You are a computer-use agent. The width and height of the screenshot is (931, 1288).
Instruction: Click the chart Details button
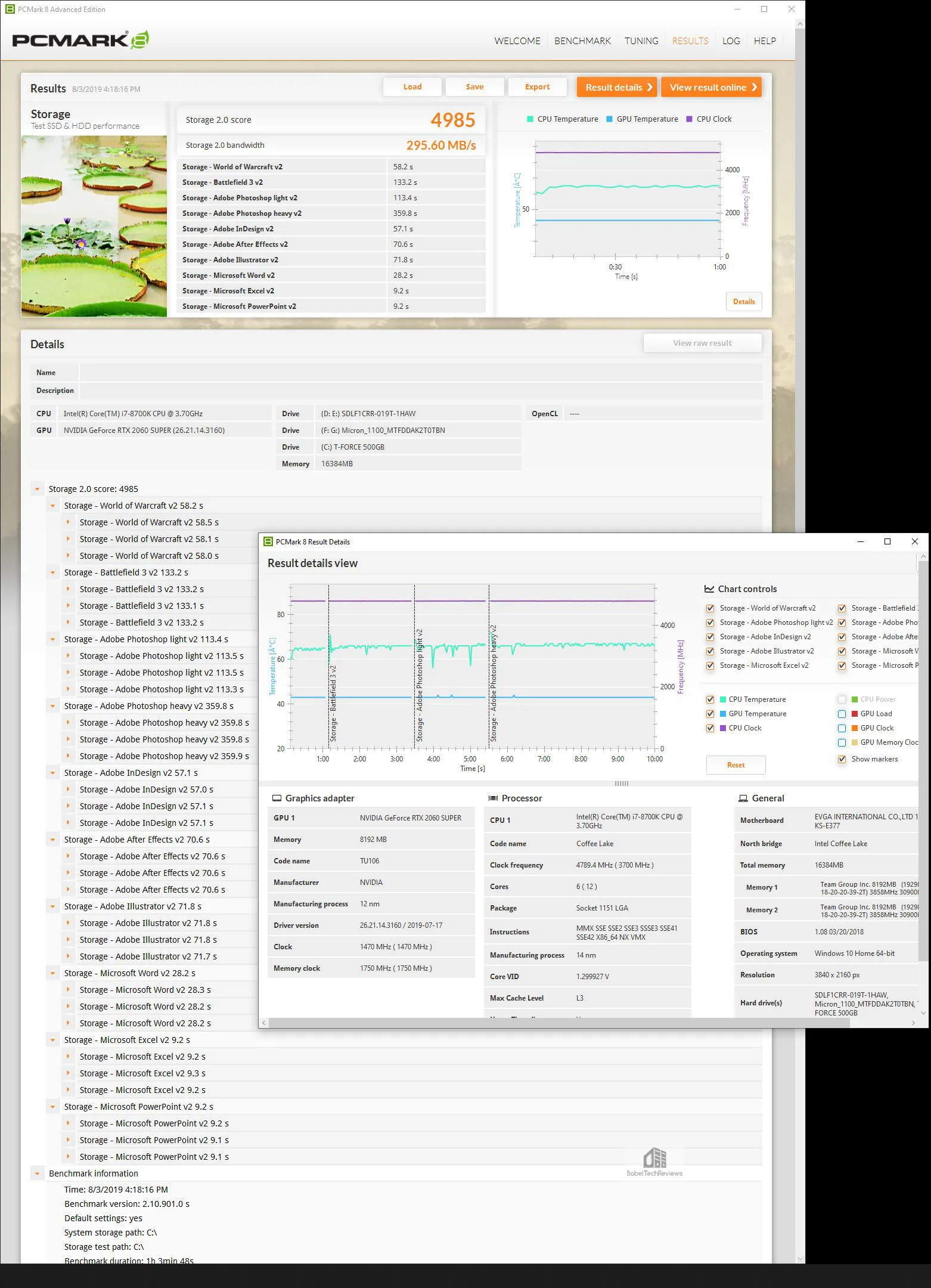coord(744,301)
